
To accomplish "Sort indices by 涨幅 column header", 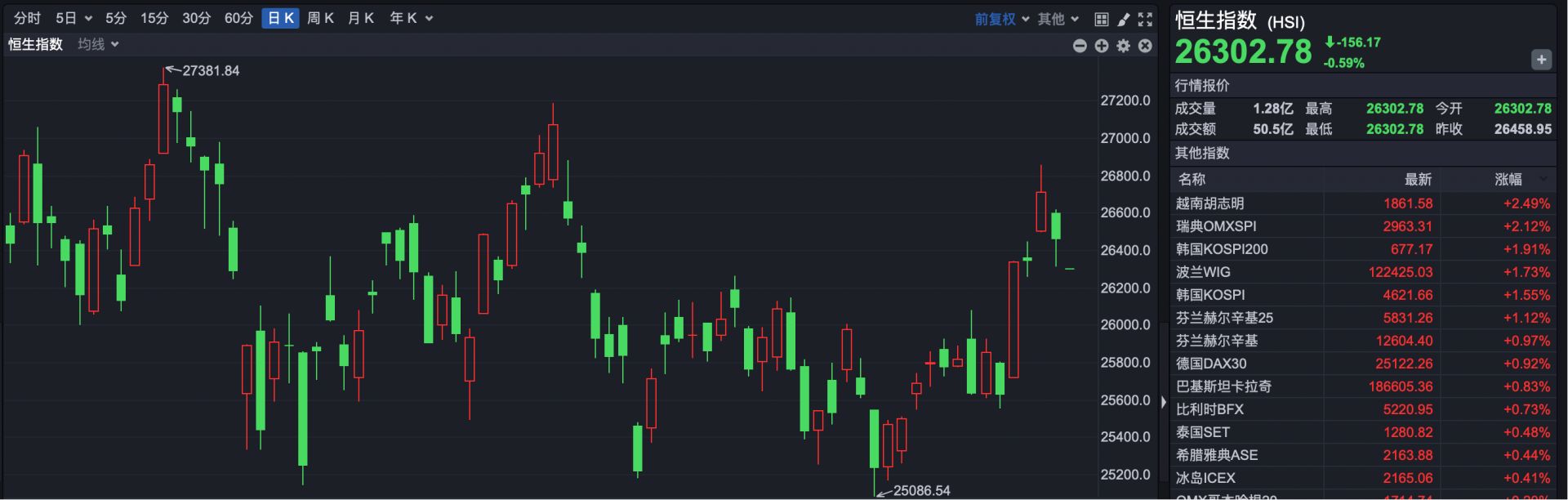I will (1508, 179).
